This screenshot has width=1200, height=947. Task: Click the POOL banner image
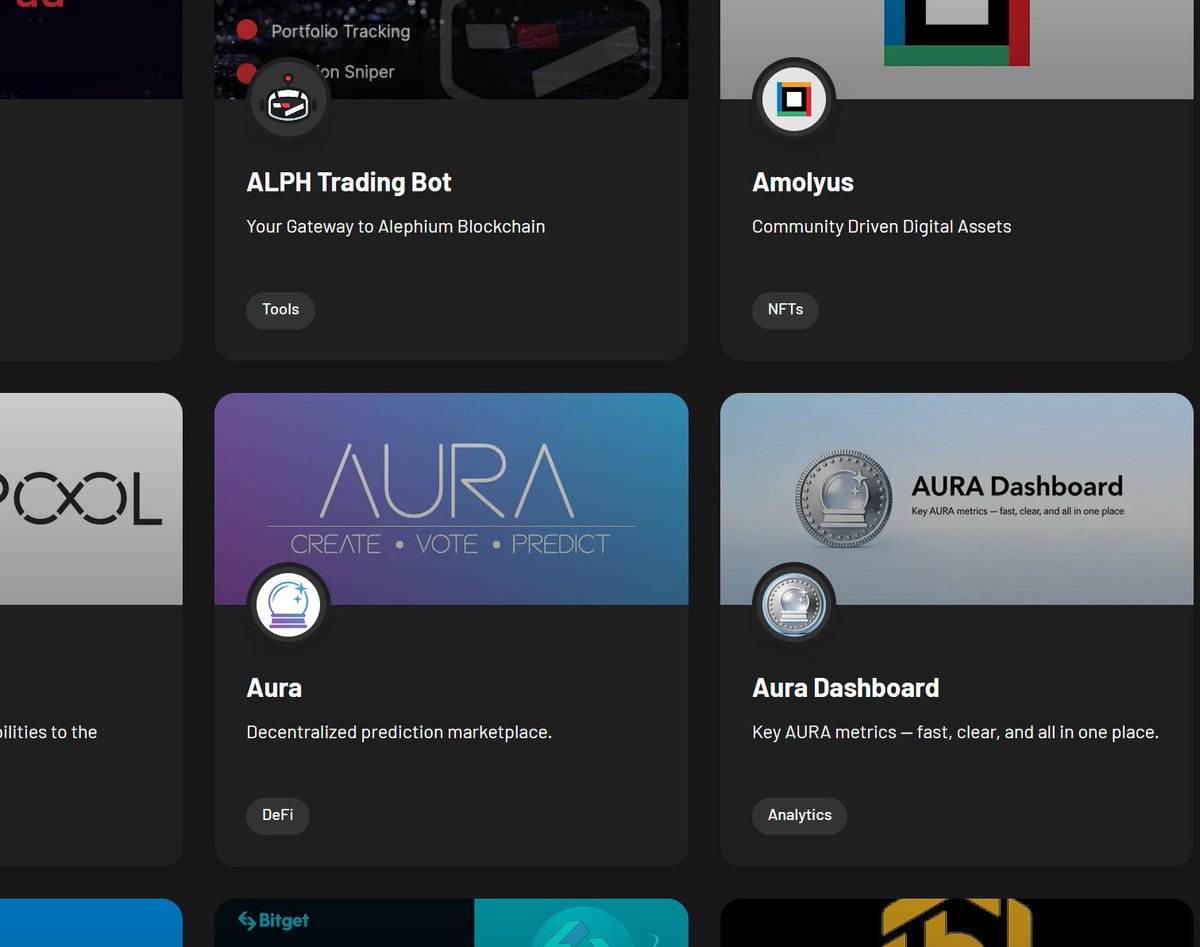click(x=91, y=499)
